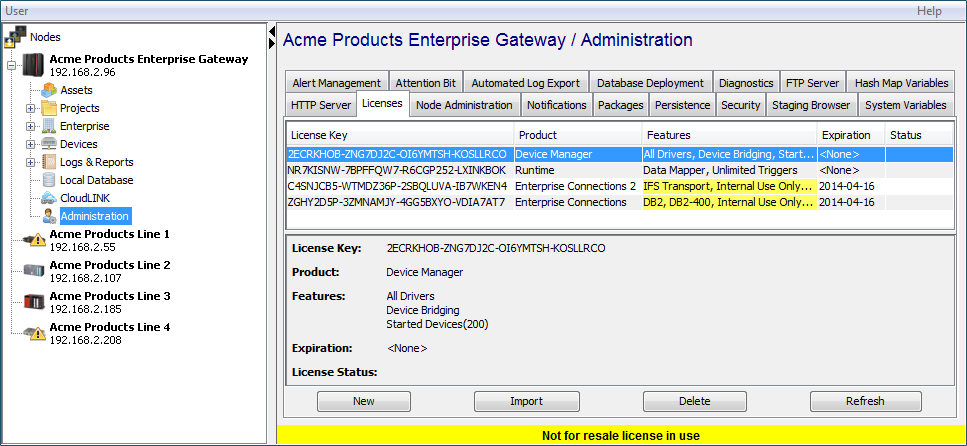Select the Assets tree item
Screen dimensions: 967x446
(x=76, y=90)
